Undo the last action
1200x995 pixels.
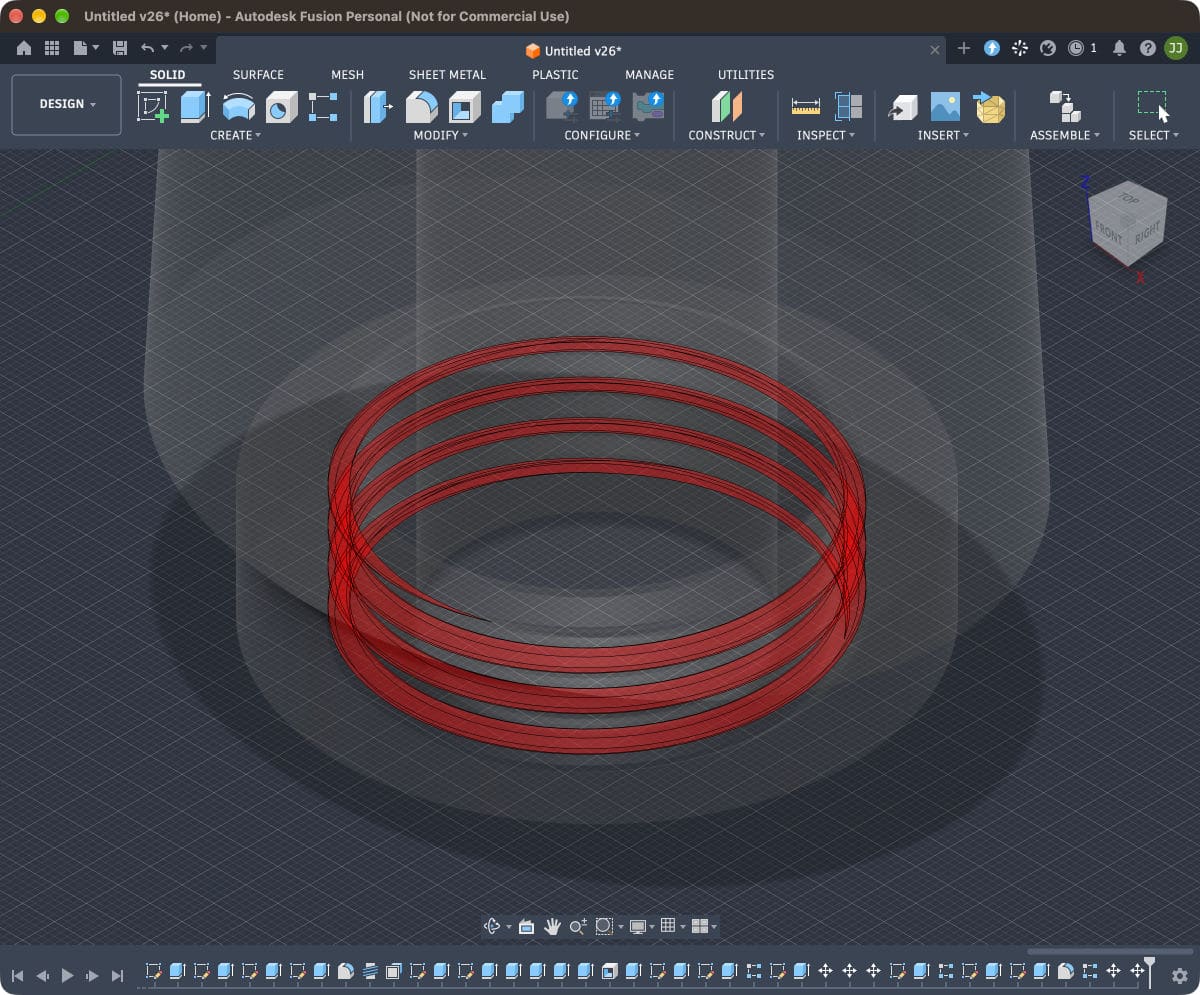click(148, 48)
